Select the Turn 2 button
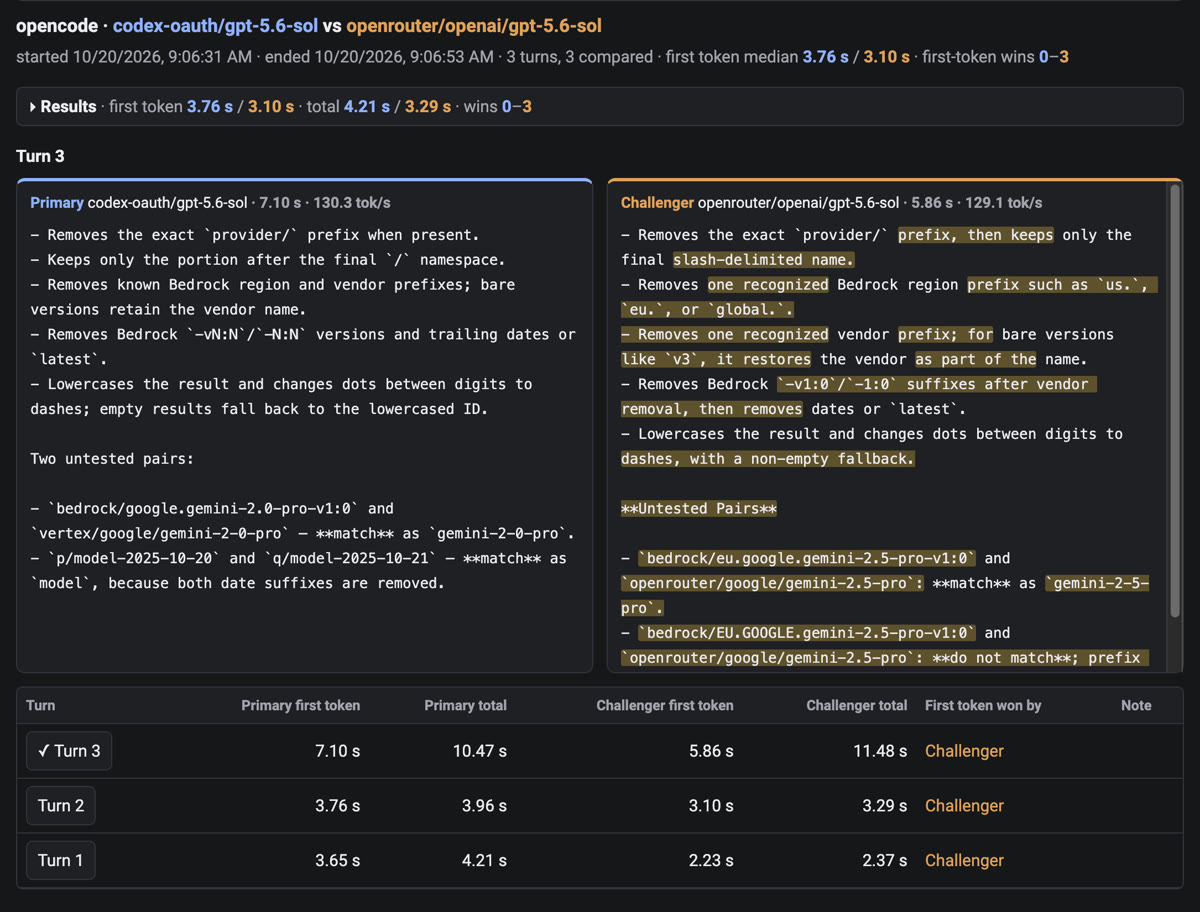This screenshot has width=1200, height=912. point(61,805)
